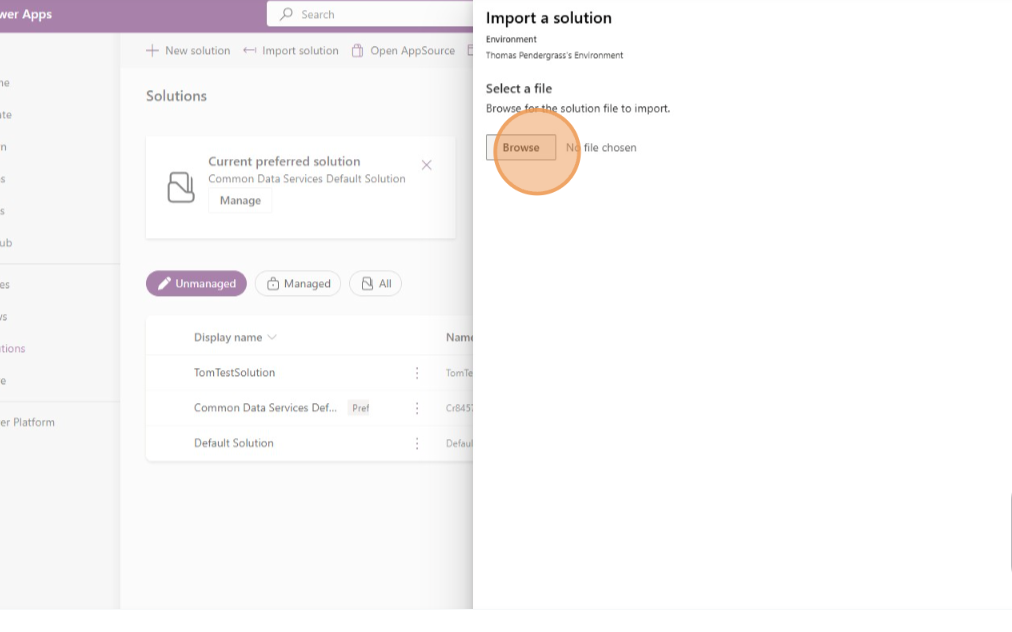This screenshot has height=632, width=1012.
Task: Click Import solution text in command bar
Action: tap(300, 50)
